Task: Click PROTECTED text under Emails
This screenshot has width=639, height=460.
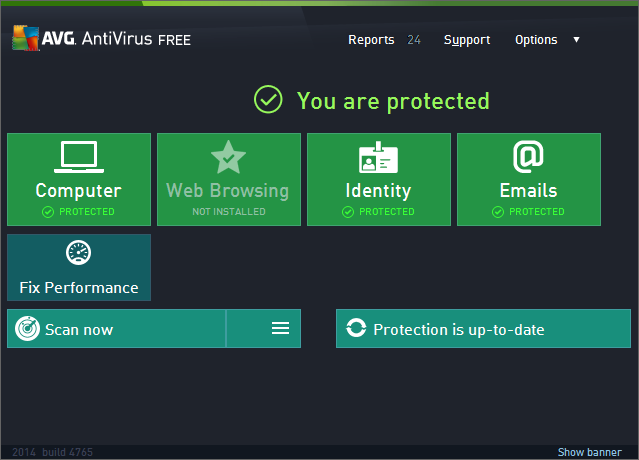Action: click(x=537, y=212)
